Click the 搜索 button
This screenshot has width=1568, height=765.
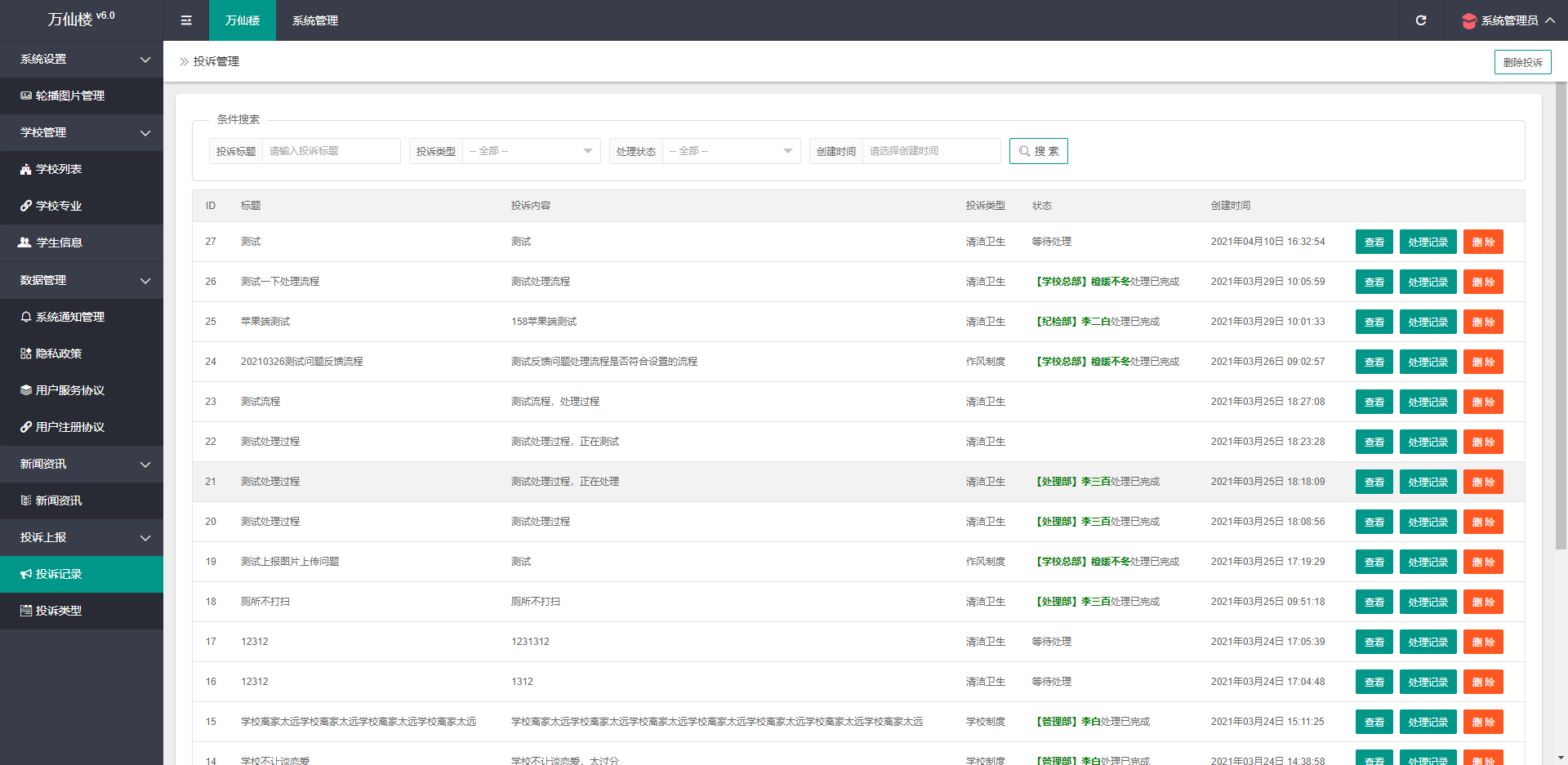pos(1039,151)
